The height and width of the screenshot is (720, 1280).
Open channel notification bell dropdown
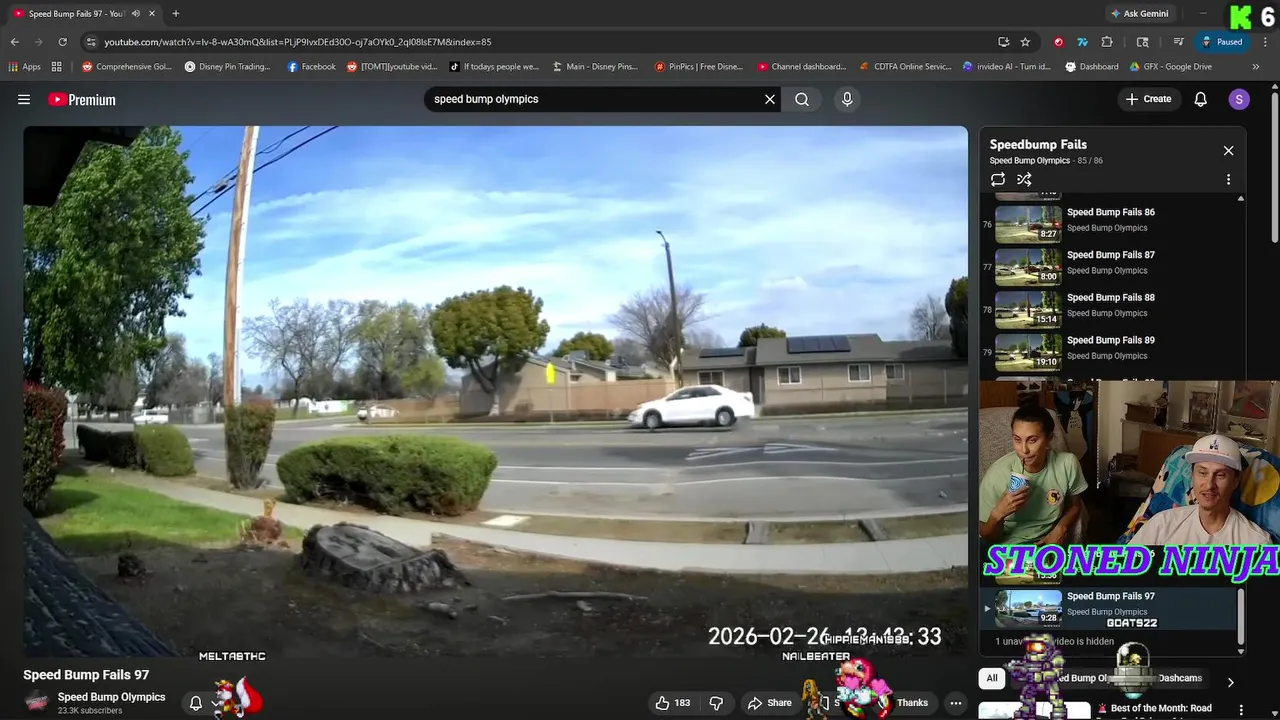tap(203, 703)
